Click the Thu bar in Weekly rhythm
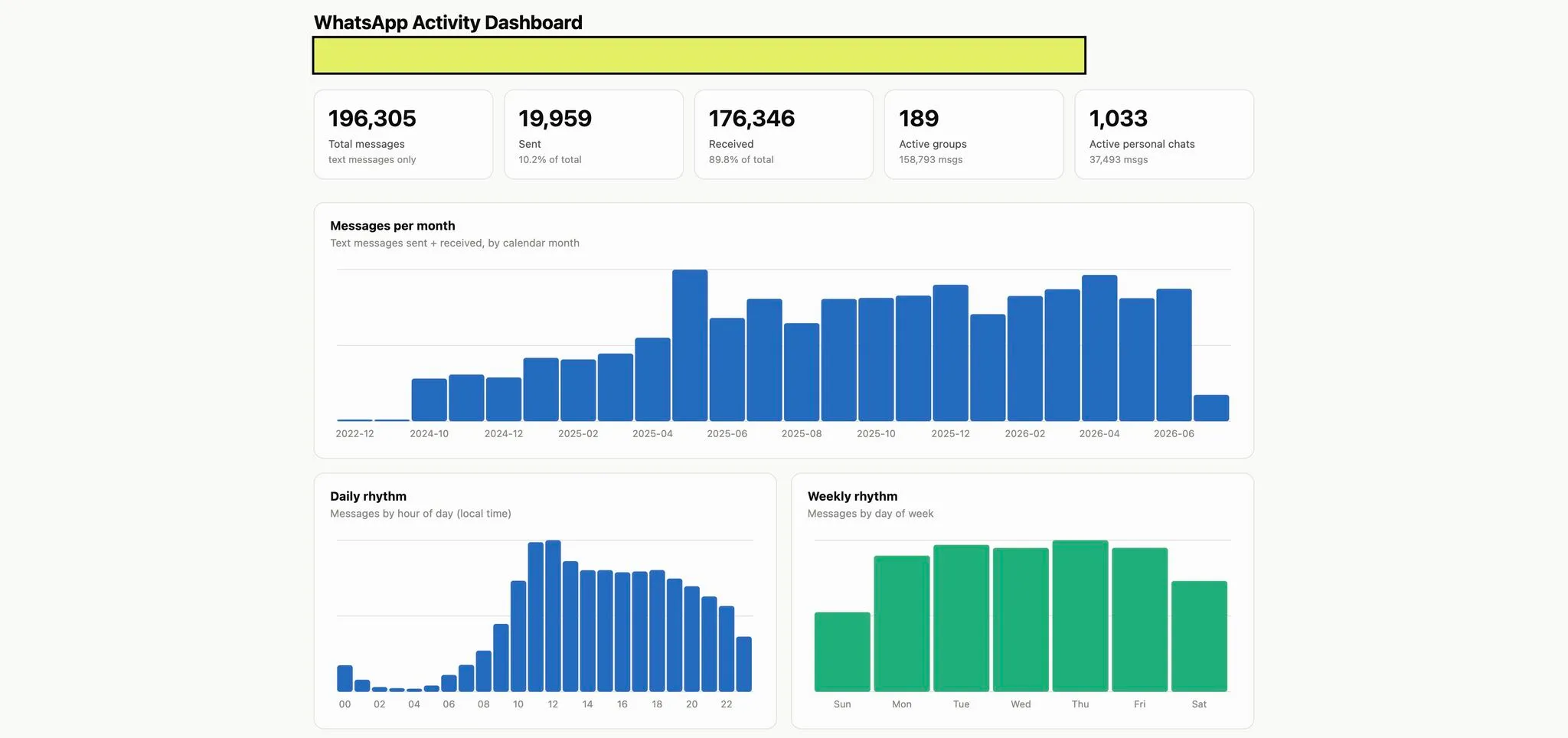1568x738 pixels. [1080, 616]
